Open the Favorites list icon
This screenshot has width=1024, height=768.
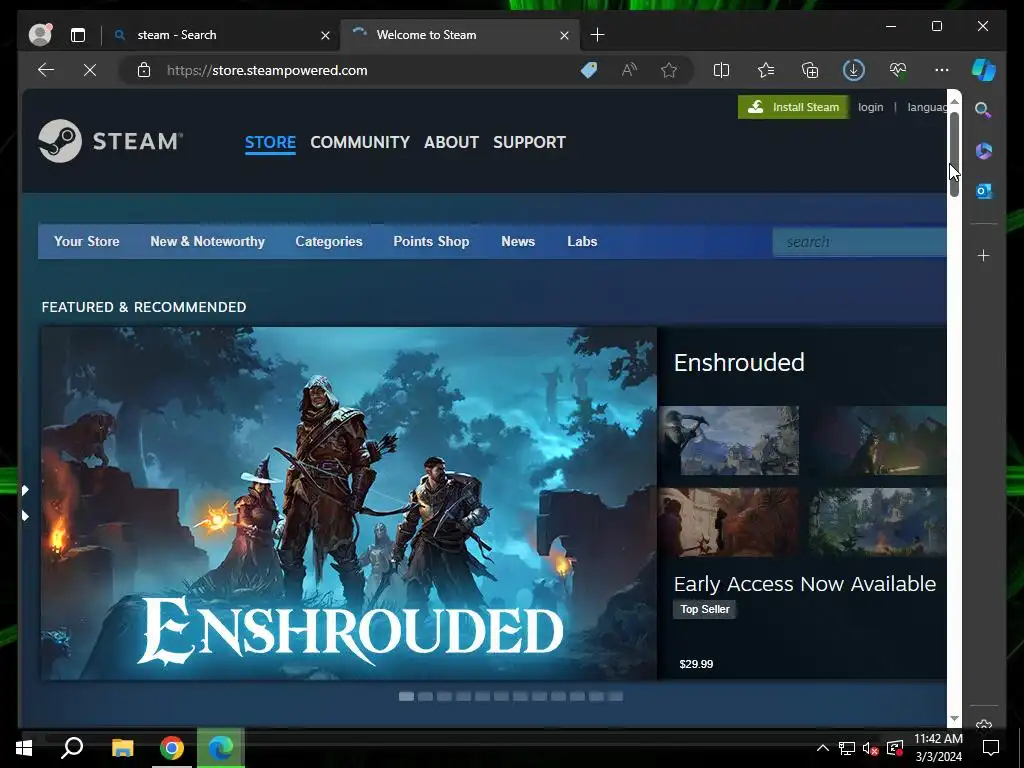(x=766, y=70)
